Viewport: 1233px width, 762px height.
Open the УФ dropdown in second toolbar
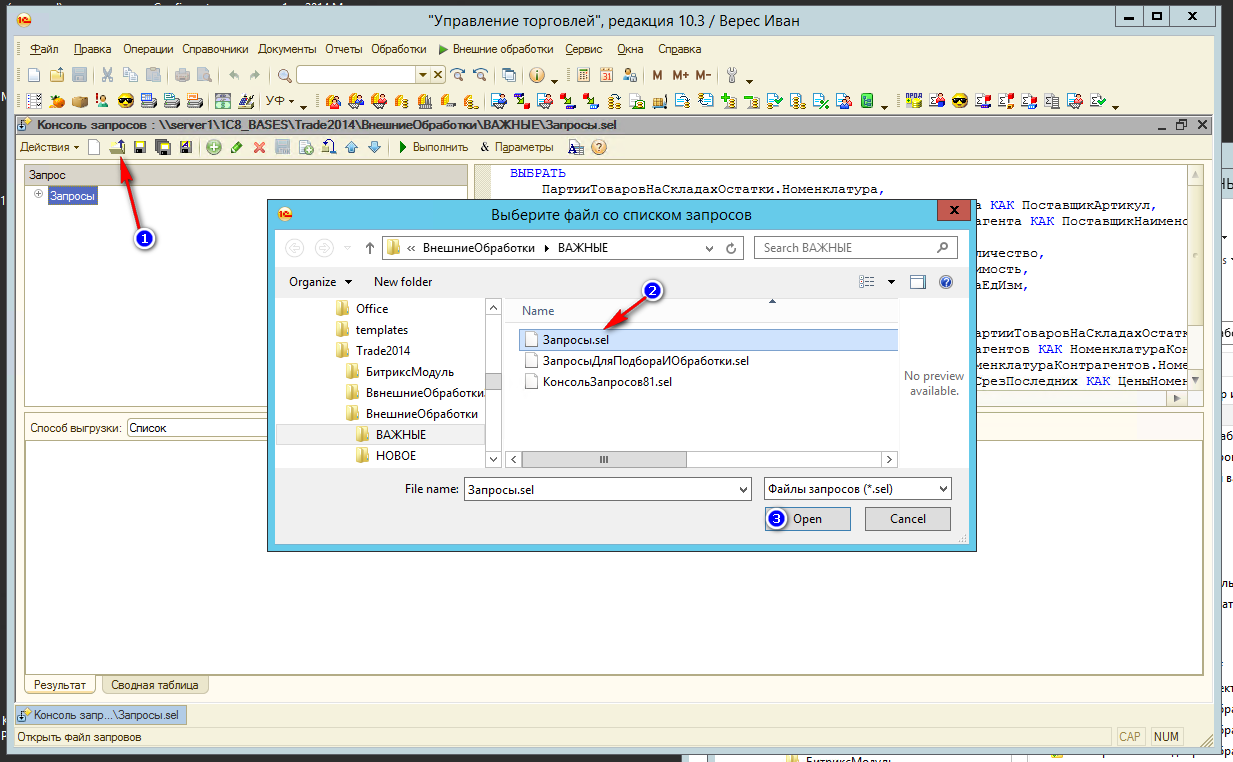click(281, 101)
